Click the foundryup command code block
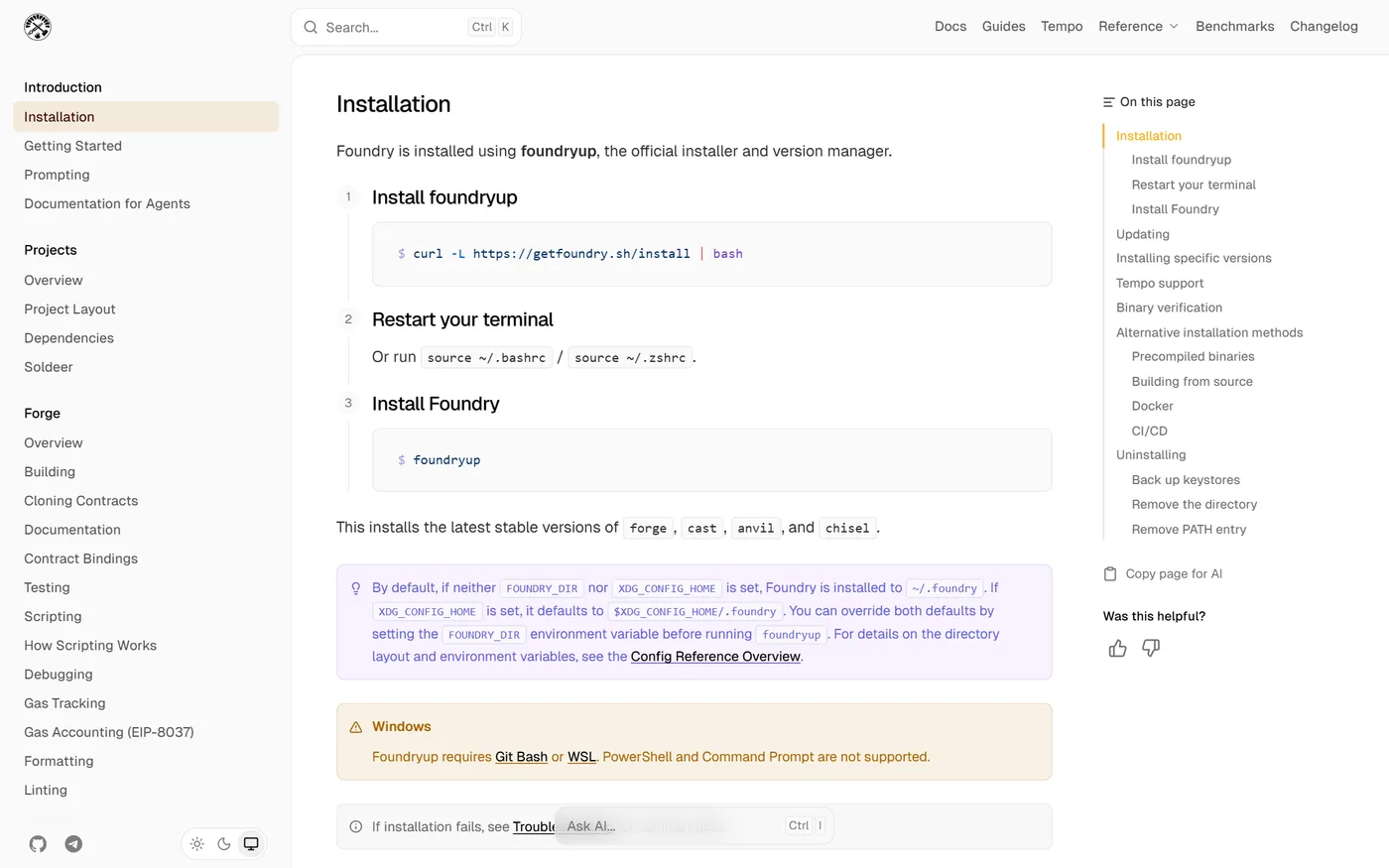Screen dimensions: 1389x868 [x=711, y=460]
